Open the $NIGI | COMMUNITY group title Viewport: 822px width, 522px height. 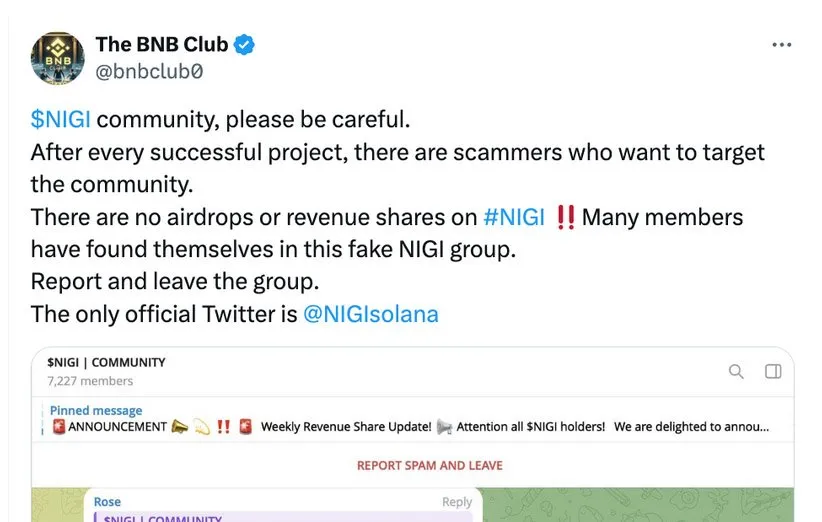coord(106,362)
